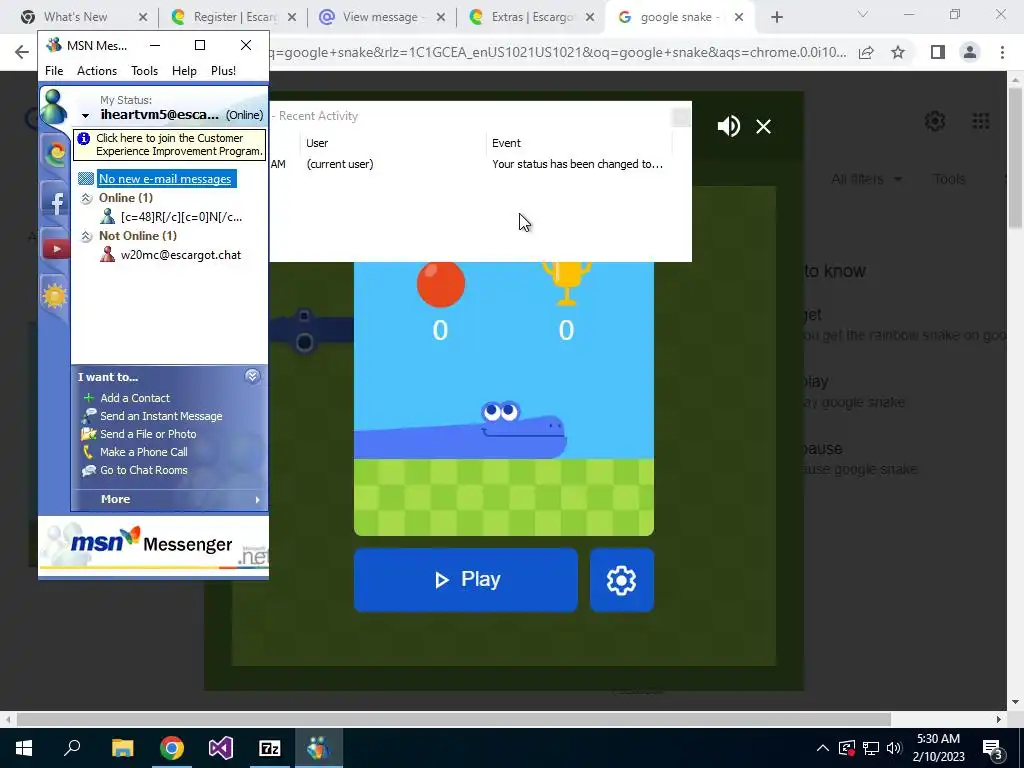Open the All filters dropdown in Google
This screenshot has height=768, width=1024.
click(866, 179)
